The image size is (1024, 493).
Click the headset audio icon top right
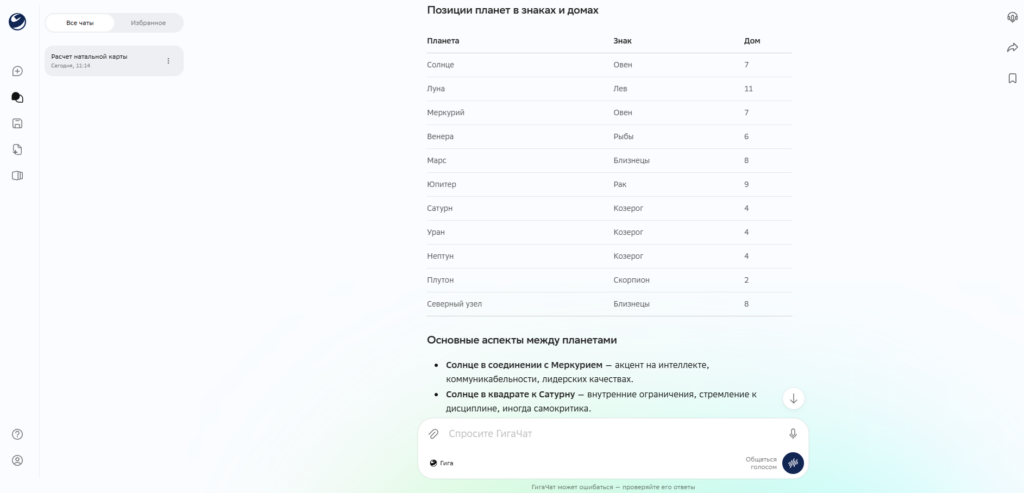(1012, 18)
